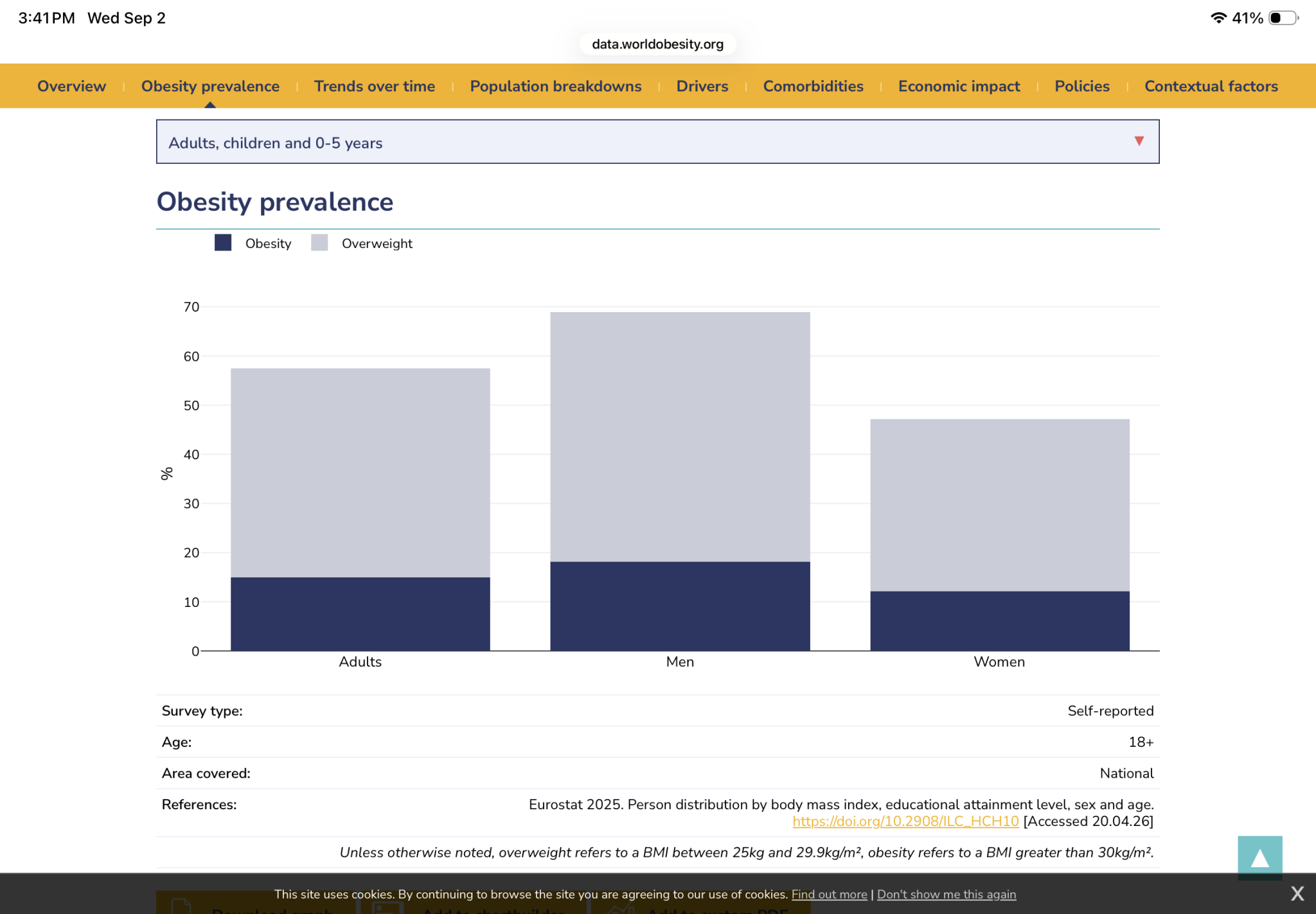Switch to Trends over time tab
The image size is (1316, 914).
click(x=375, y=86)
